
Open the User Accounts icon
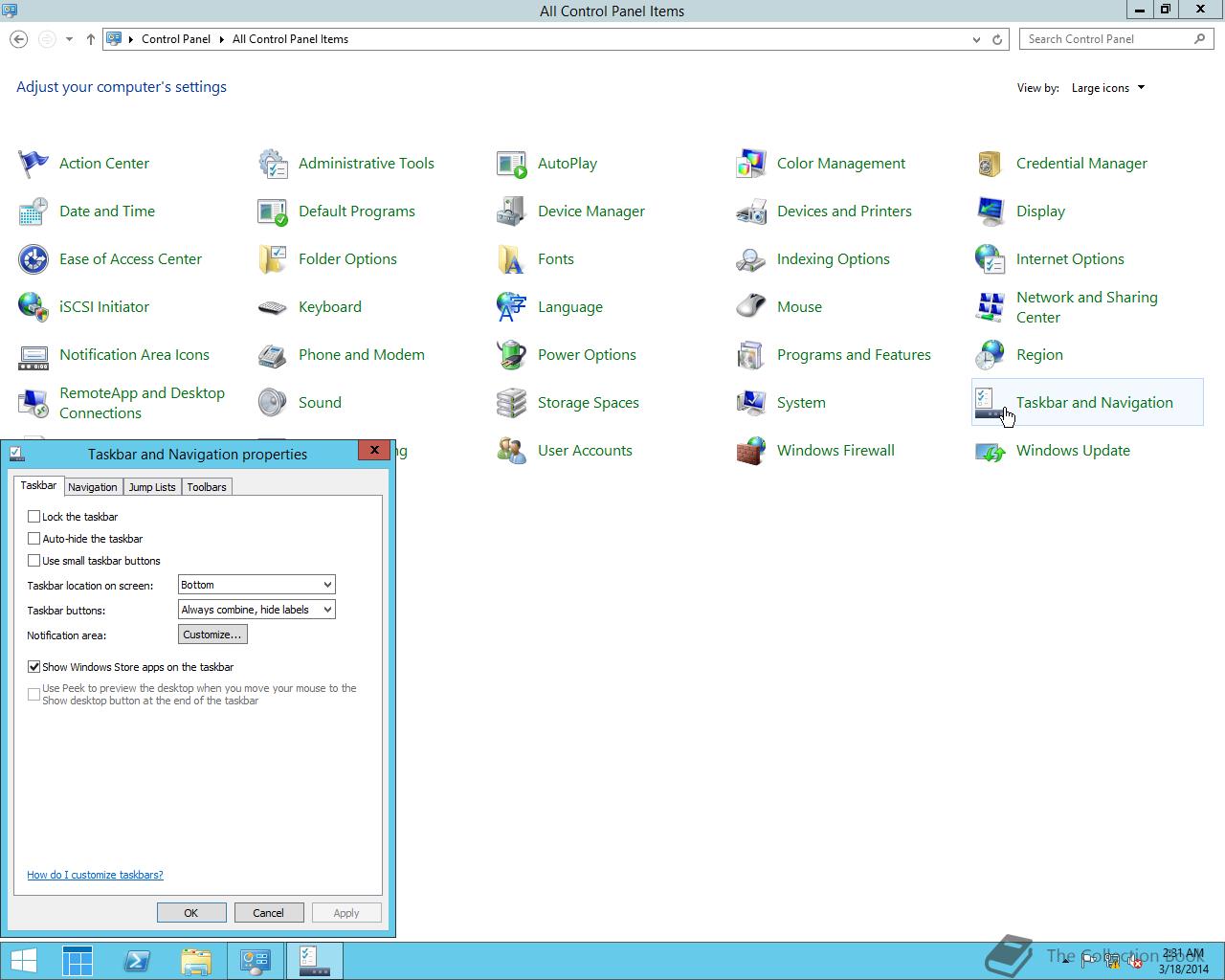[x=511, y=451]
